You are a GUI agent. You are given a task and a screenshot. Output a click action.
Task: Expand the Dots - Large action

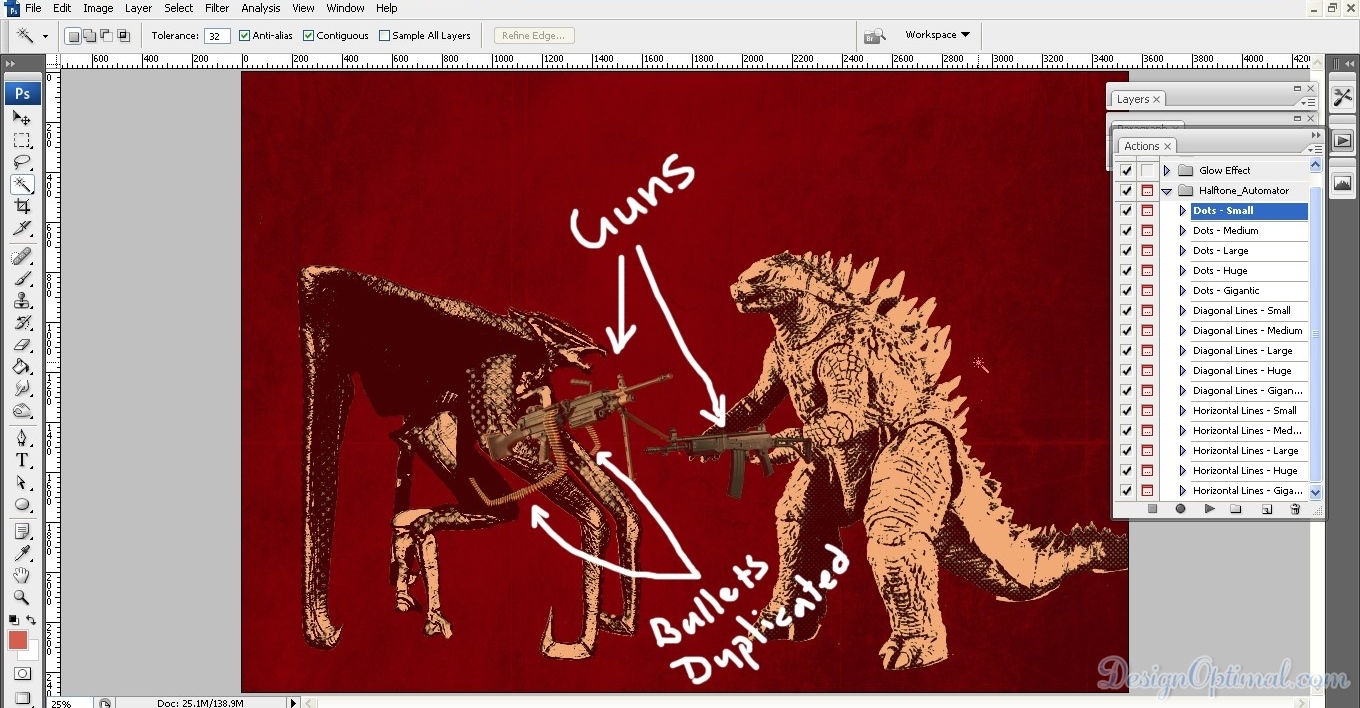point(1182,251)
